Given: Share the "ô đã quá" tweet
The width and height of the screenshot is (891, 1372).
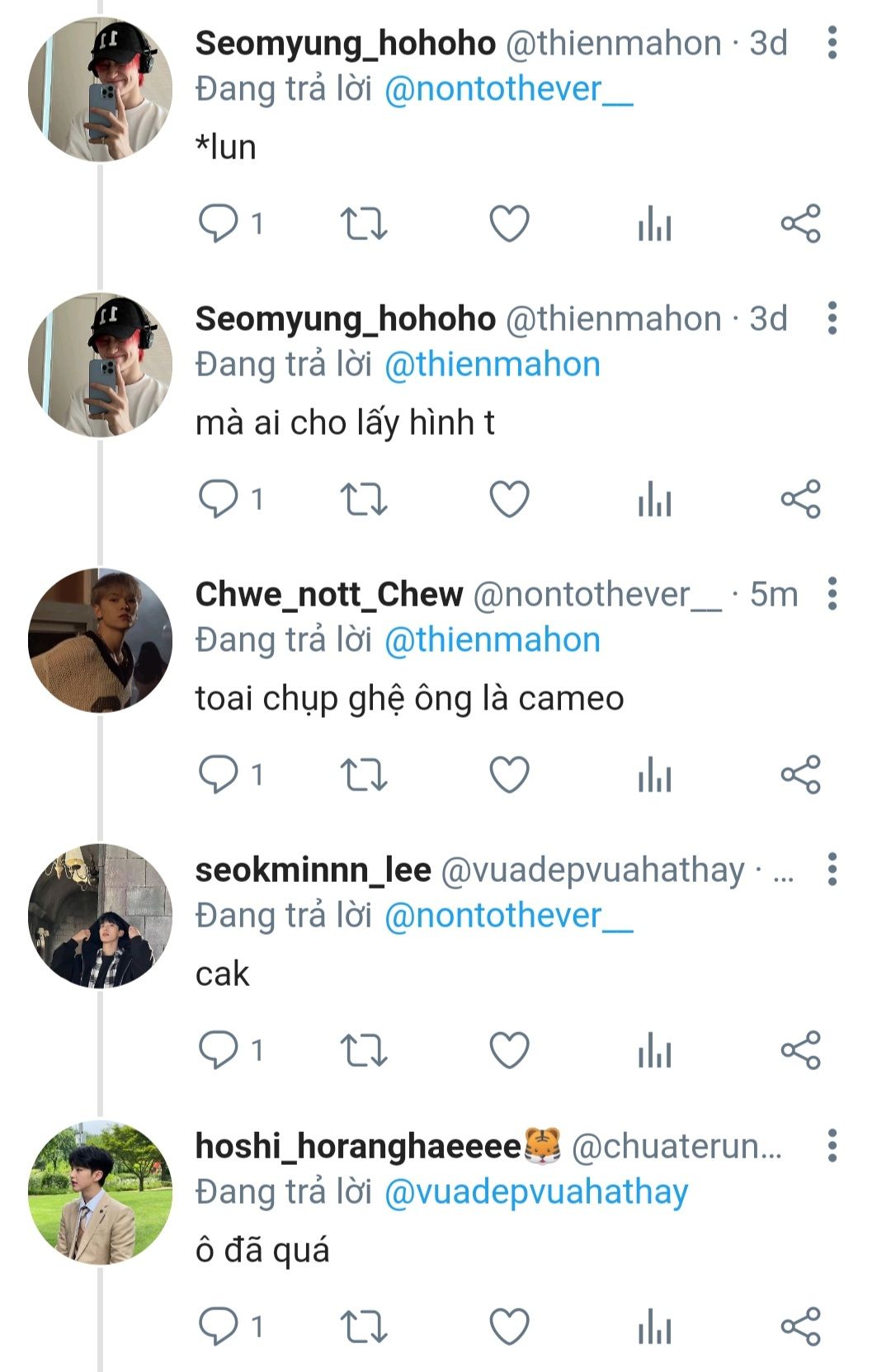Looking at the screenshot, I should coord(800,1326).
